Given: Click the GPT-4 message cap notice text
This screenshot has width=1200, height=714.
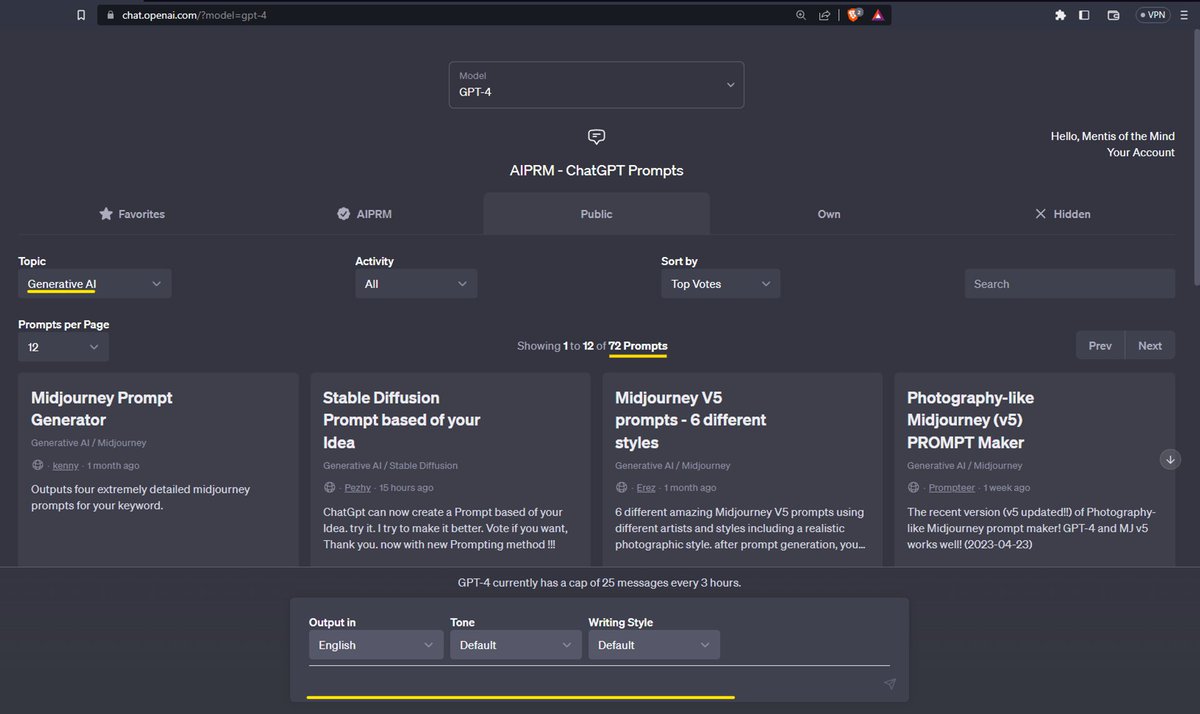Looking at the screenshot, I should pos(600,582).
